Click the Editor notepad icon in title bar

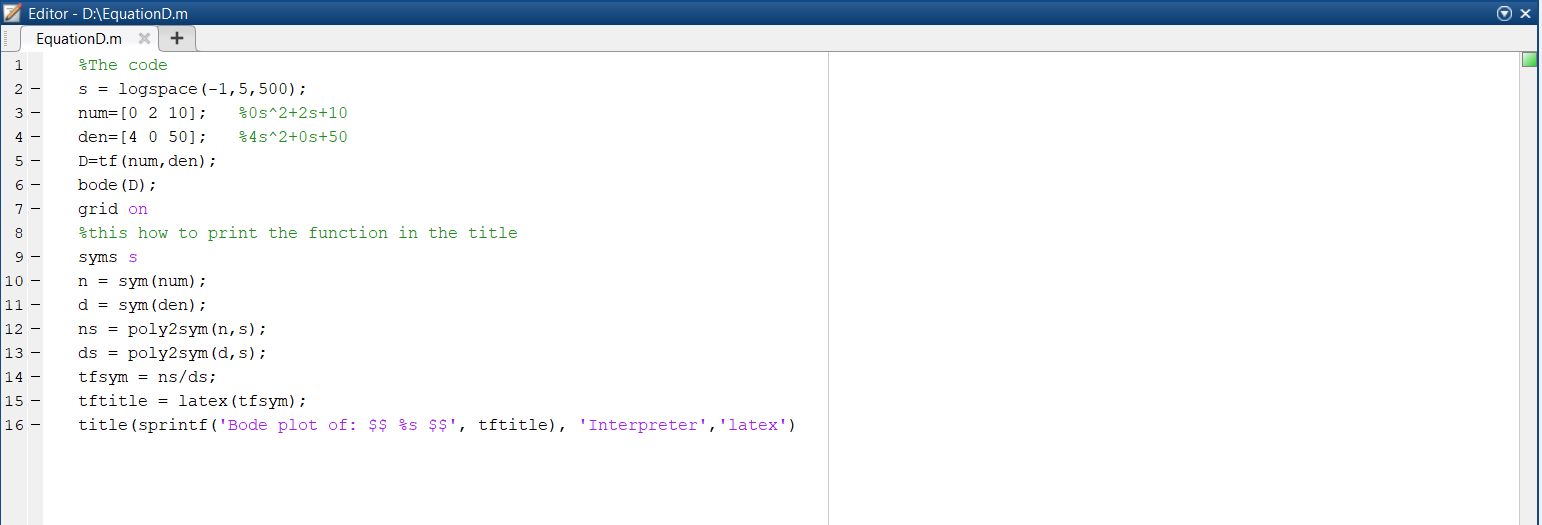click(13, 13)
